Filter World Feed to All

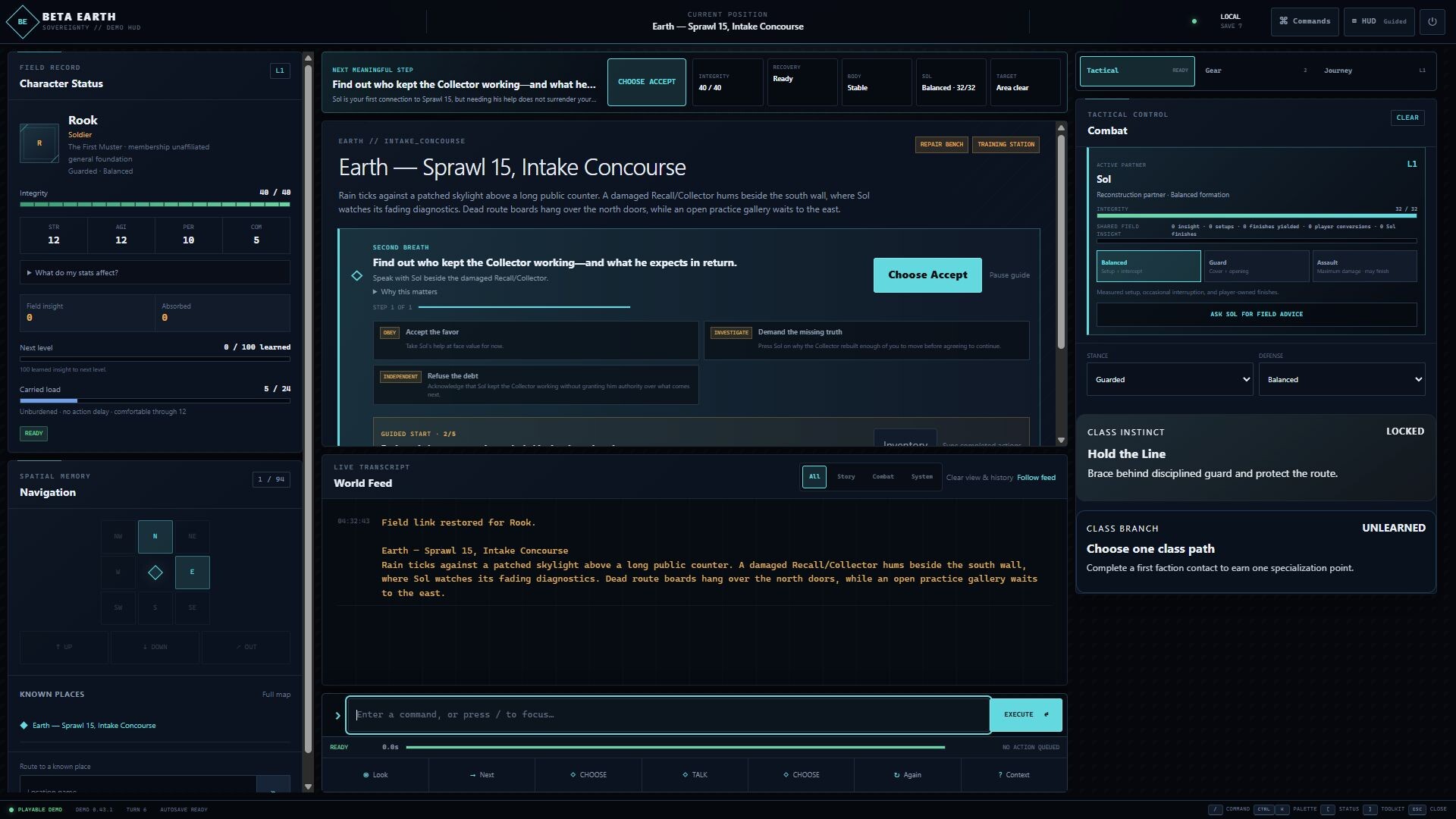coord(814,477)
